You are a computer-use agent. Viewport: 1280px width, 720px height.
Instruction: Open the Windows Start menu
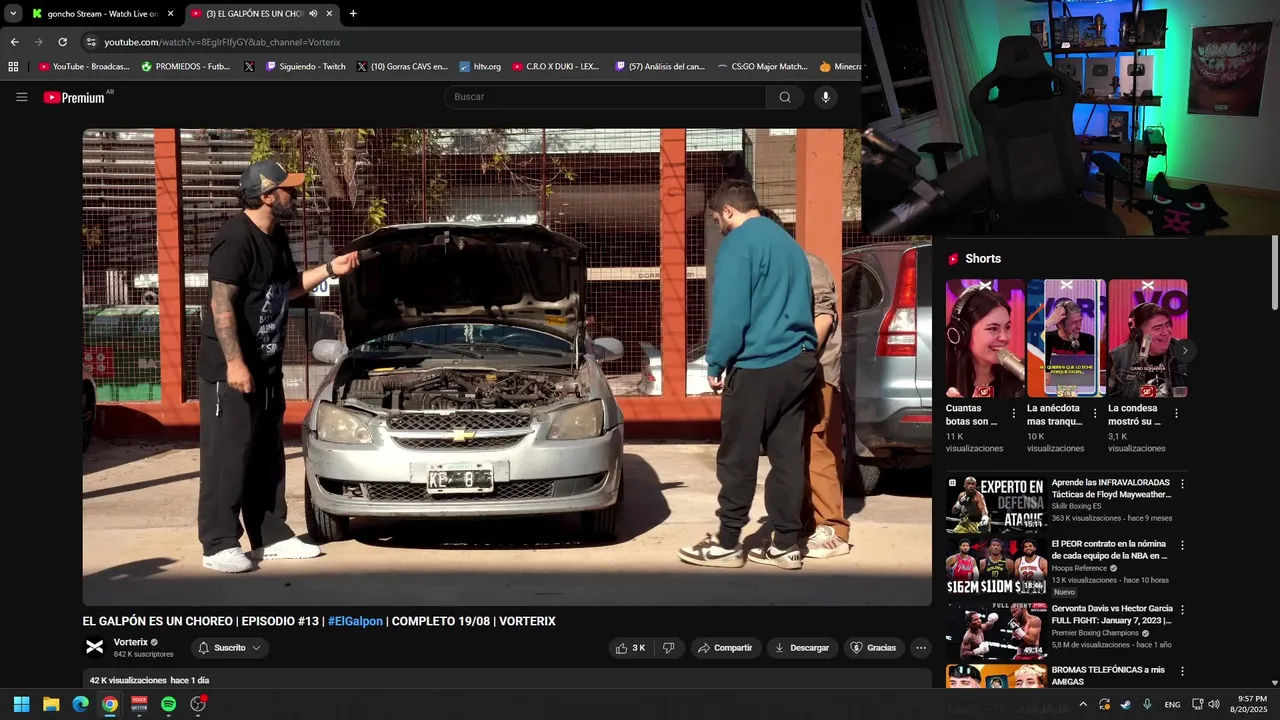point(21,704)
